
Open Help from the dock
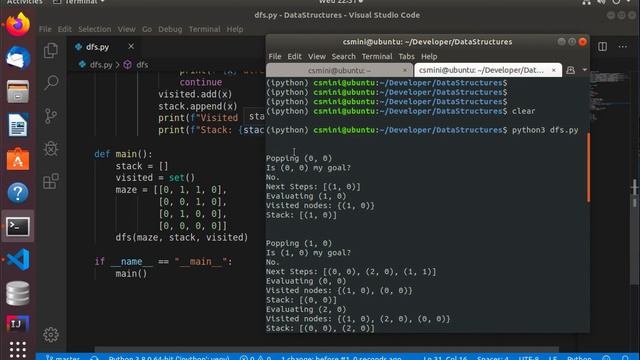tap(18, 193)
